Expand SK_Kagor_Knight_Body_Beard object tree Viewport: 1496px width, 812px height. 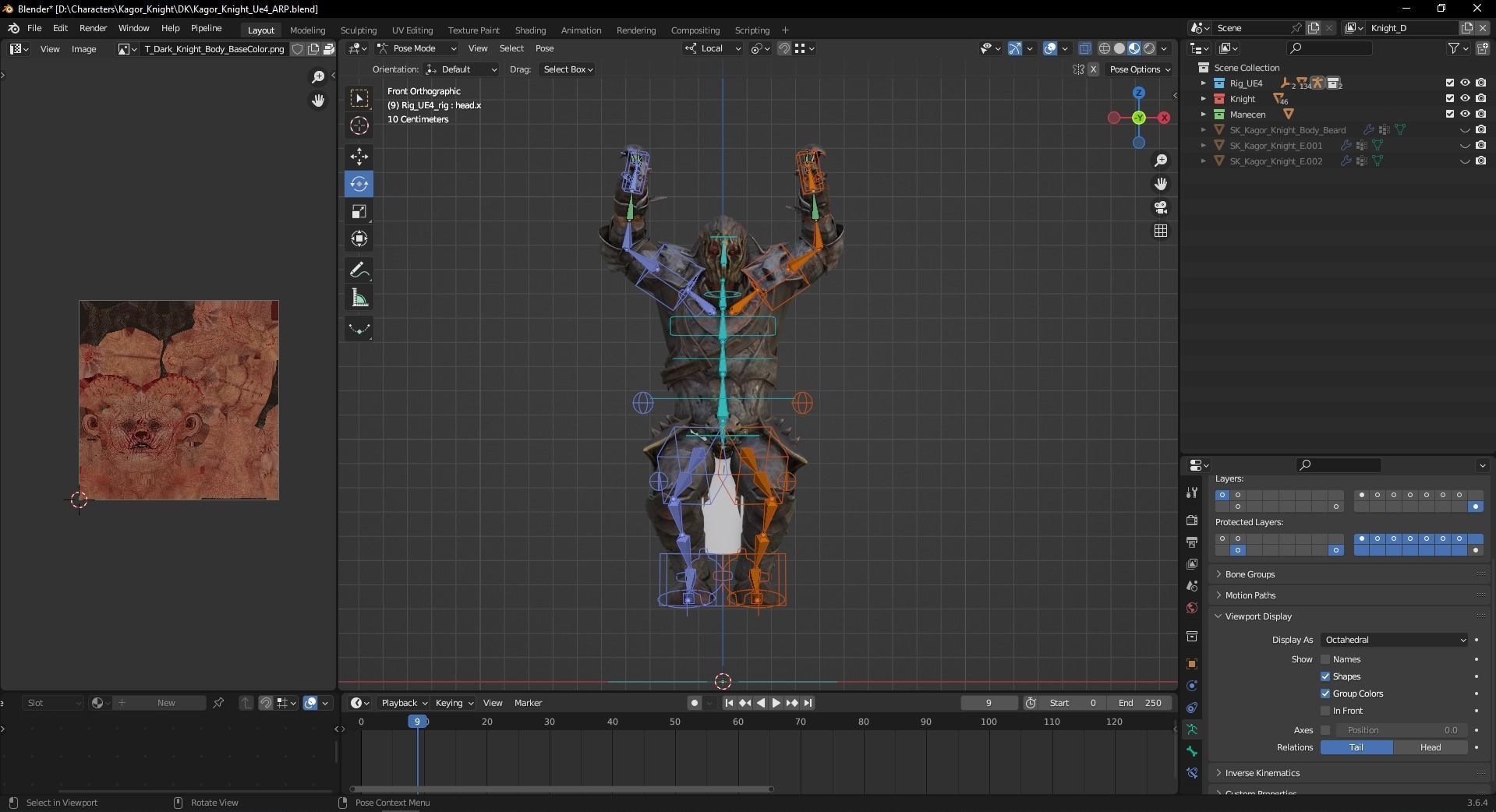pos(1203,129)
